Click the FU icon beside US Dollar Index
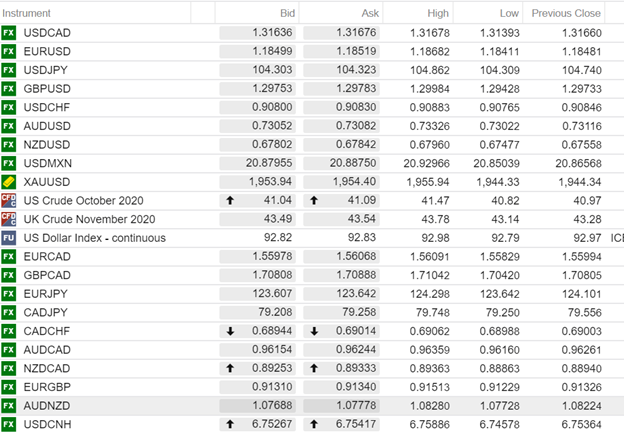The height and width of the screenshot is (432, 624). point(9,238)
